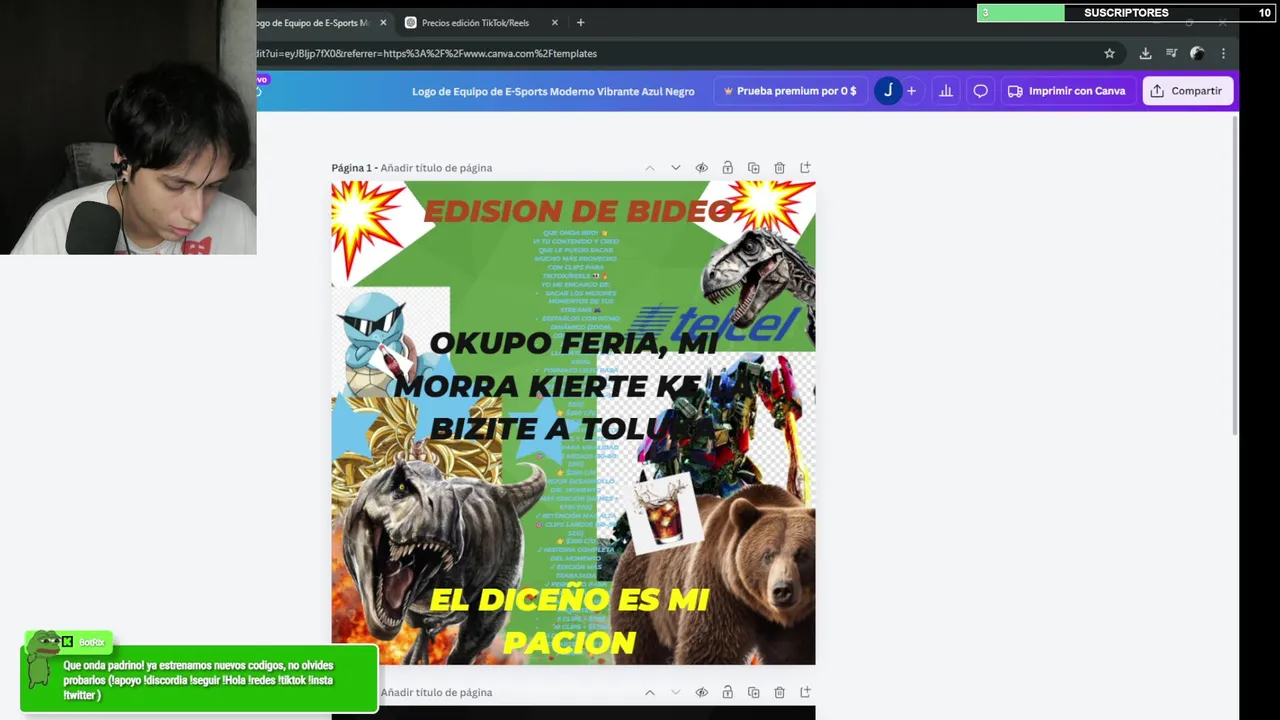The height and width of the screenshot is (720, 1280).
Task: Edit the design title in the Canva header
Action: point(553,91)
